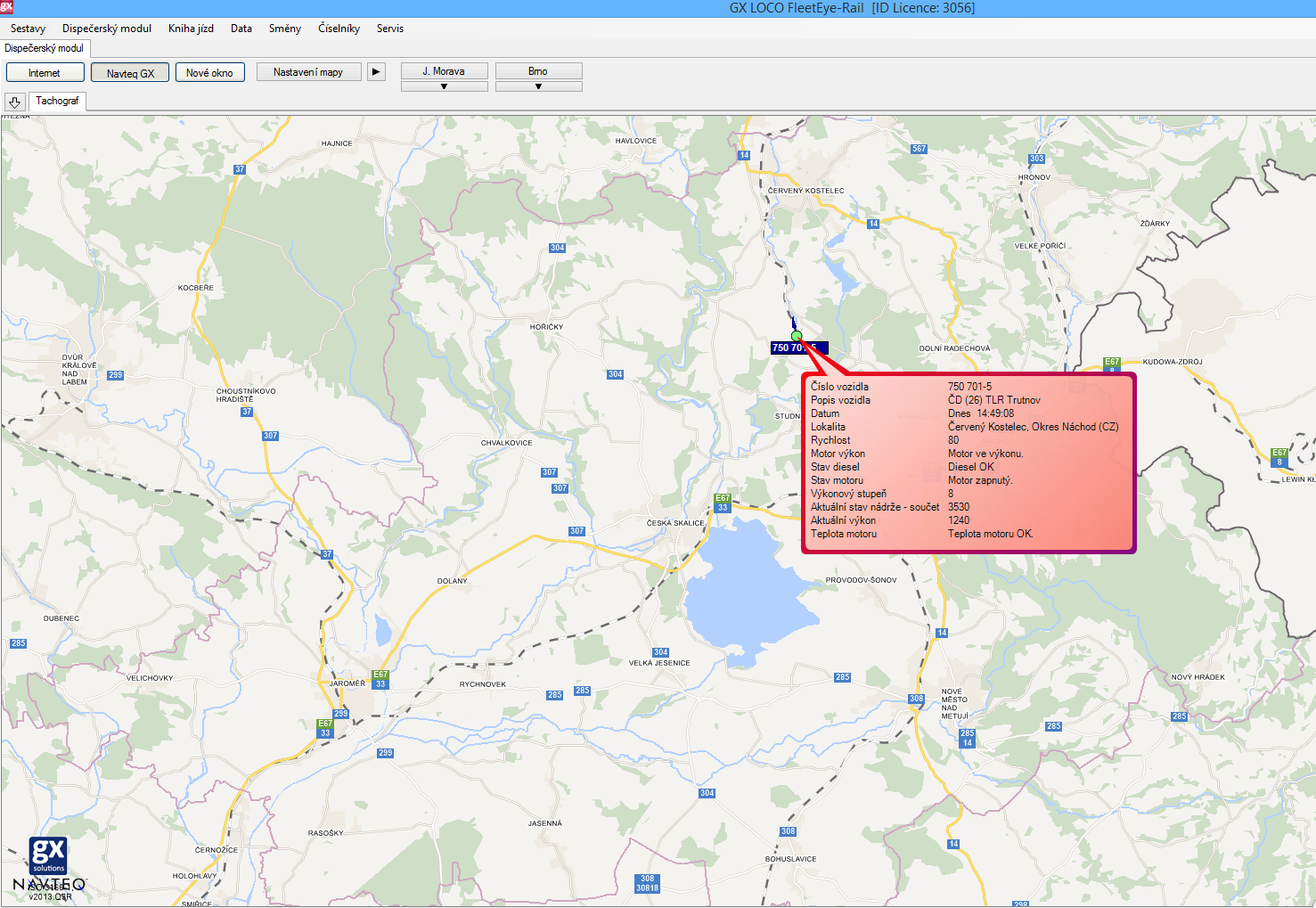Click the 'Aktuální výkon' value 1240
Screen dimensions: 1316x908
959,520
